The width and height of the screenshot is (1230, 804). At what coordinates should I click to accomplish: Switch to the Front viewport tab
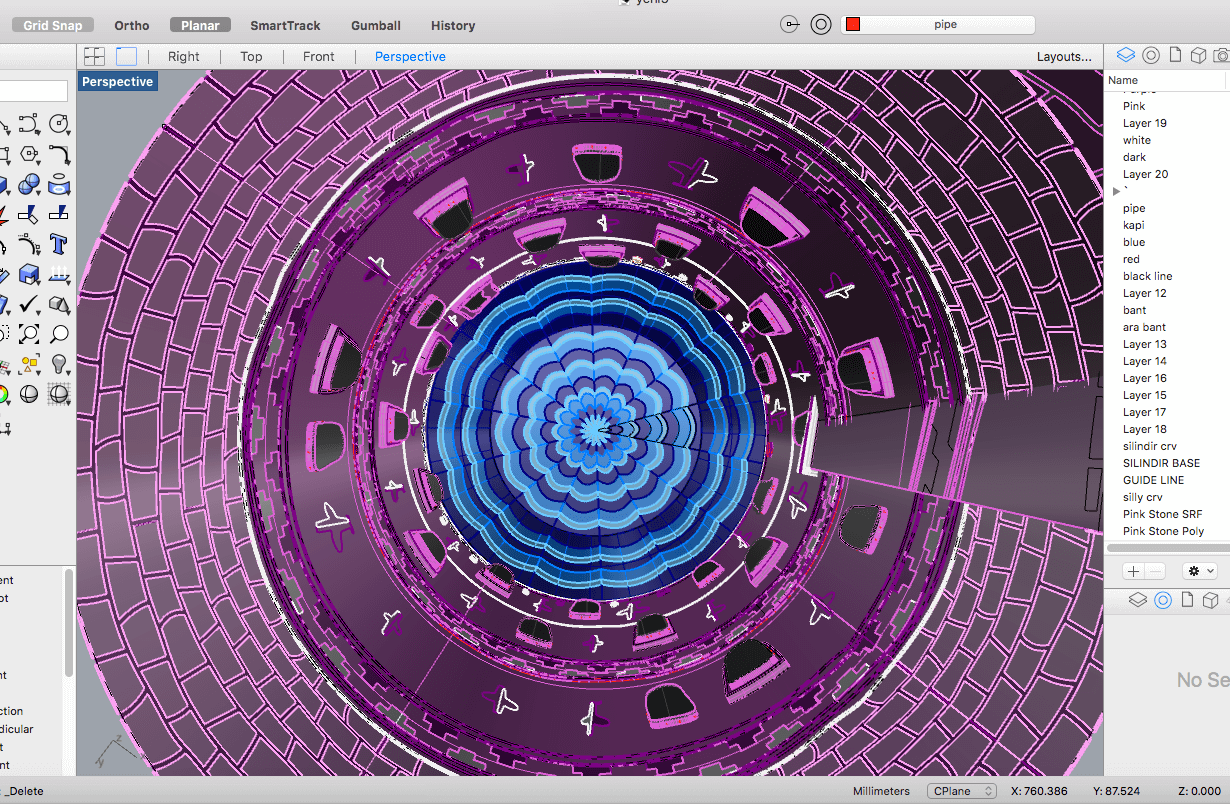(x=319, y=56)
